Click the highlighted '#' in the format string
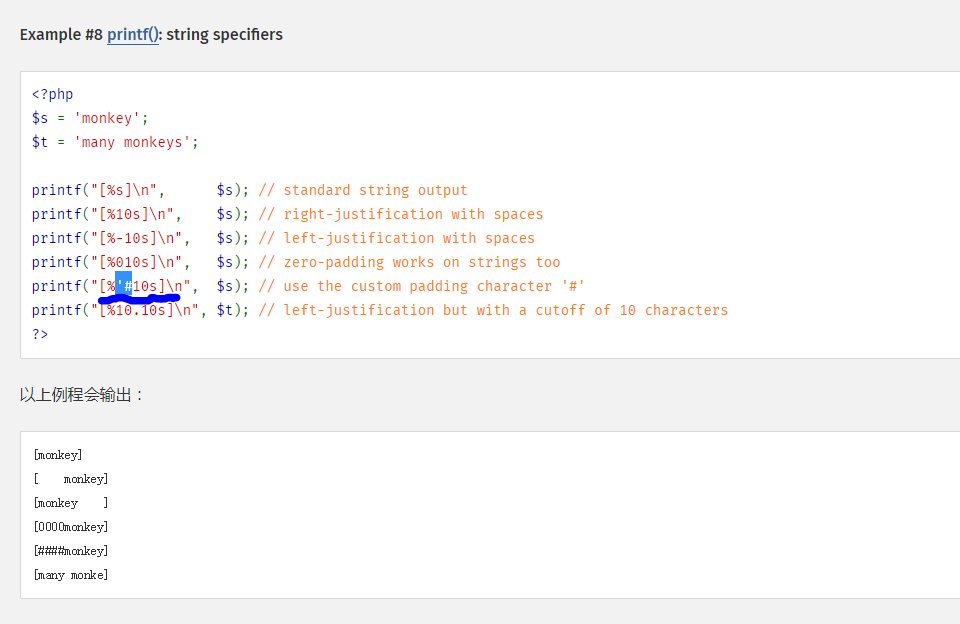The width and height of the screenshot is (960, 624). [x=124, y=286]
